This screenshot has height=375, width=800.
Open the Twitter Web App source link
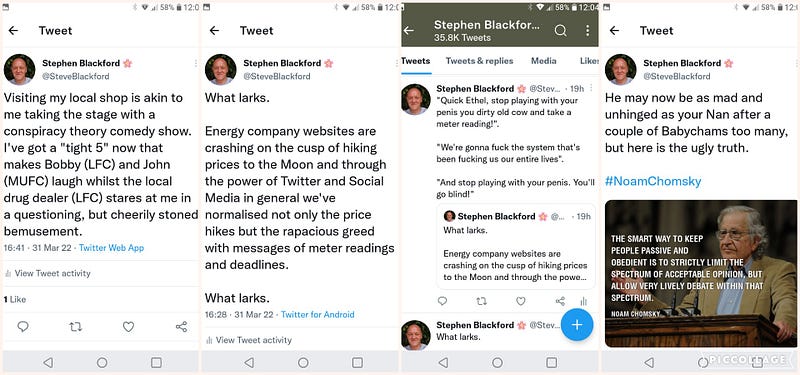(111, 248)
